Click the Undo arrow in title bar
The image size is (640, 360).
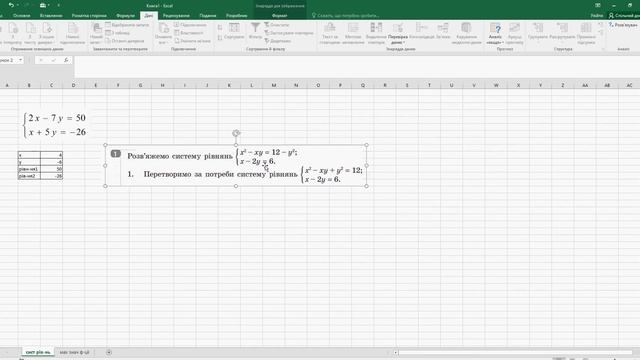tap(11, 5)
